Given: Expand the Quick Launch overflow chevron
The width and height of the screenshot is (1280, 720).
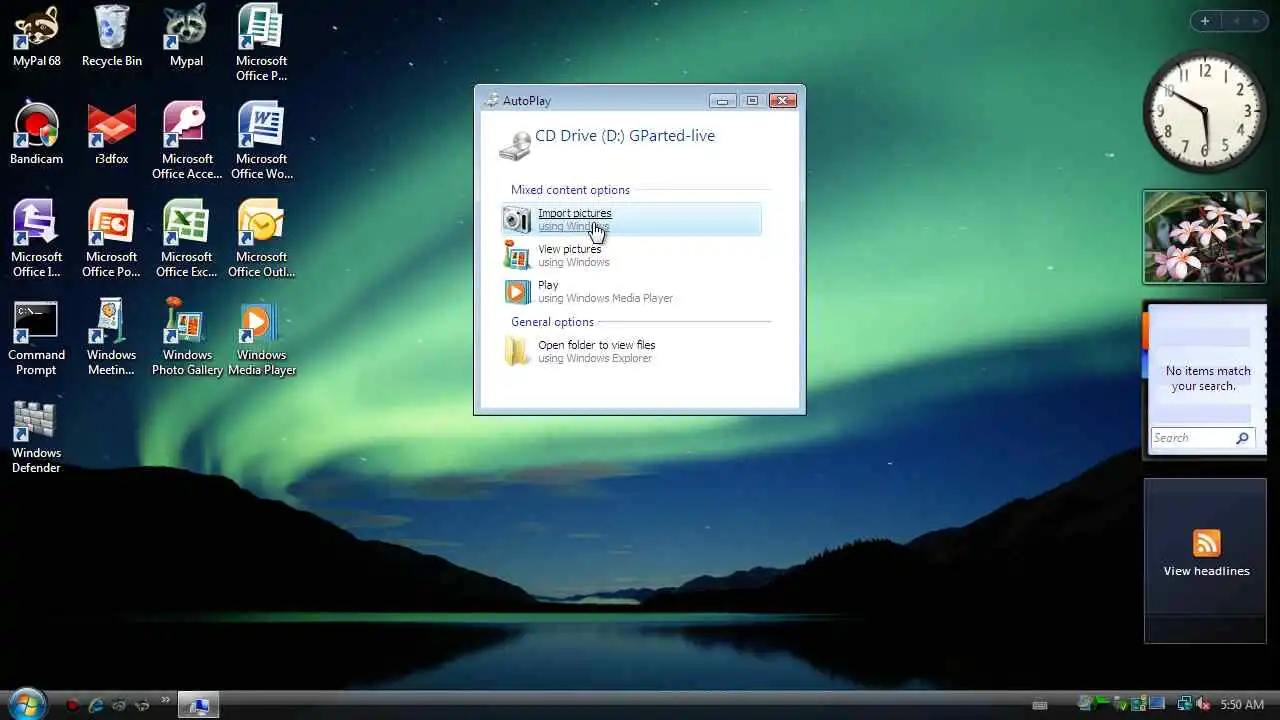Looking at the screenshot, I should point(165,700).
